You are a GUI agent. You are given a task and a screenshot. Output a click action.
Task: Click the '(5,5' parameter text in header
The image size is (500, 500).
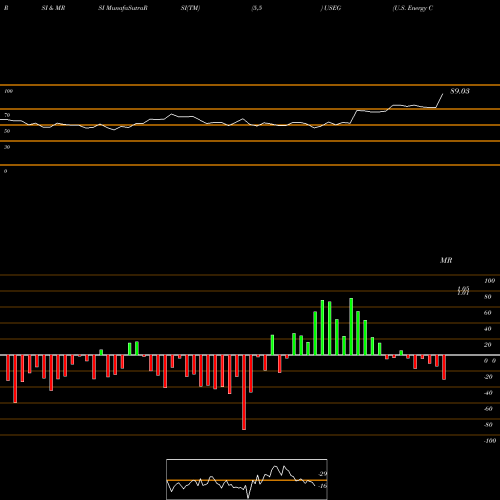(x=257, y=8)
